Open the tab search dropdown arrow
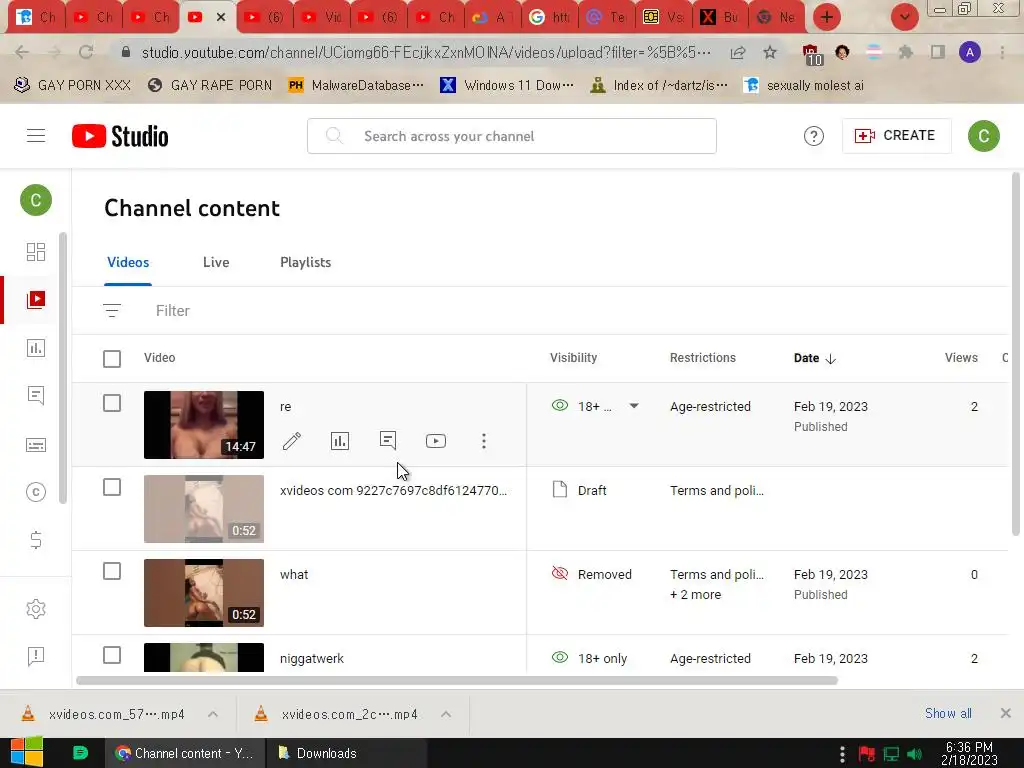Viewport: 1024px width, 768px height. (x=904, y=17)
